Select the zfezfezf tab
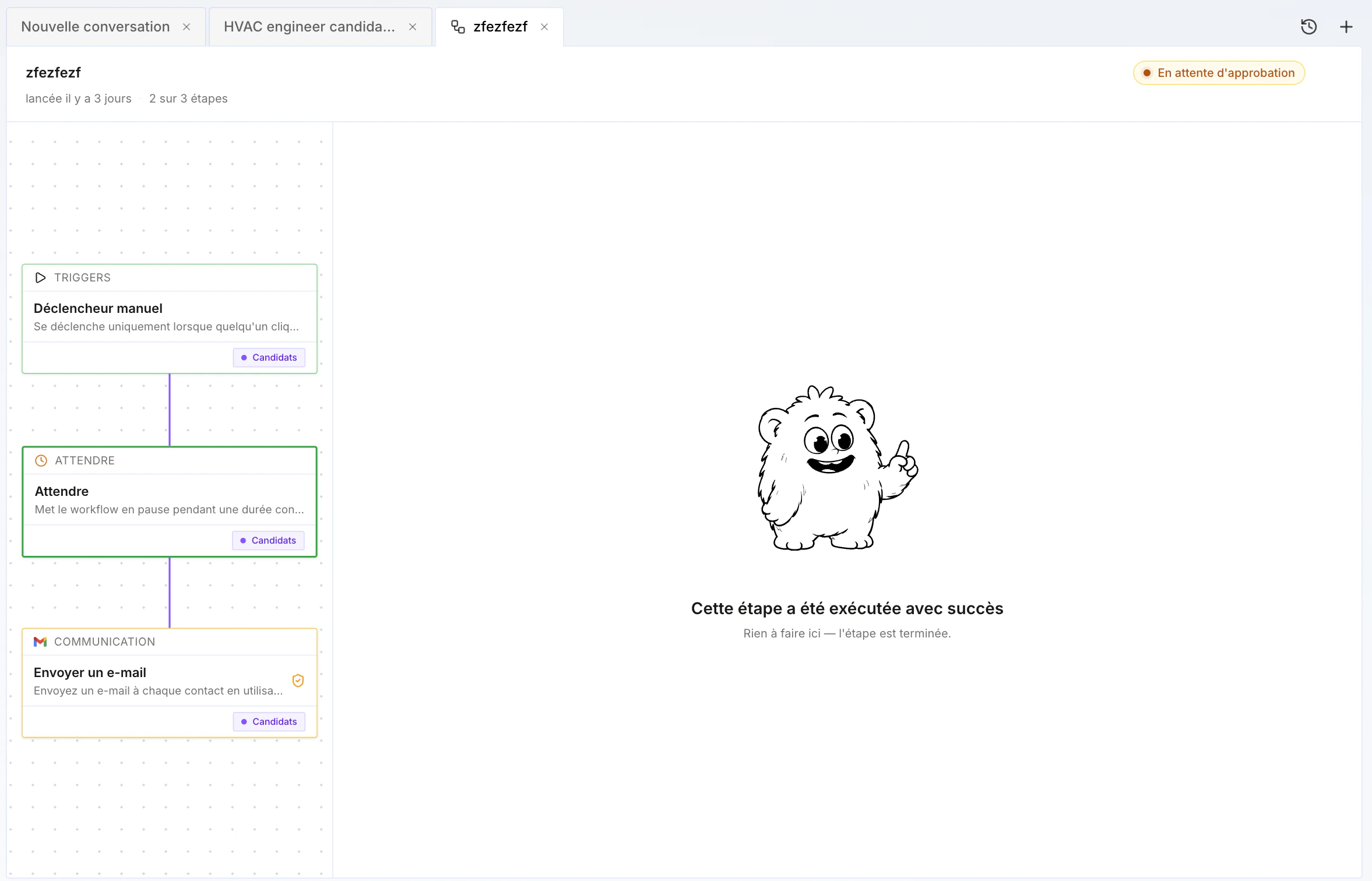 pos(500,27)
